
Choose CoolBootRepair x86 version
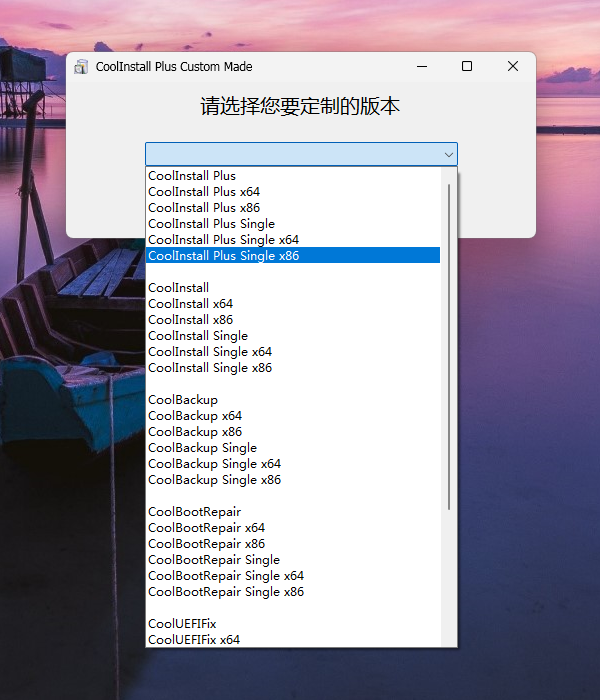[x=206, y=544]
